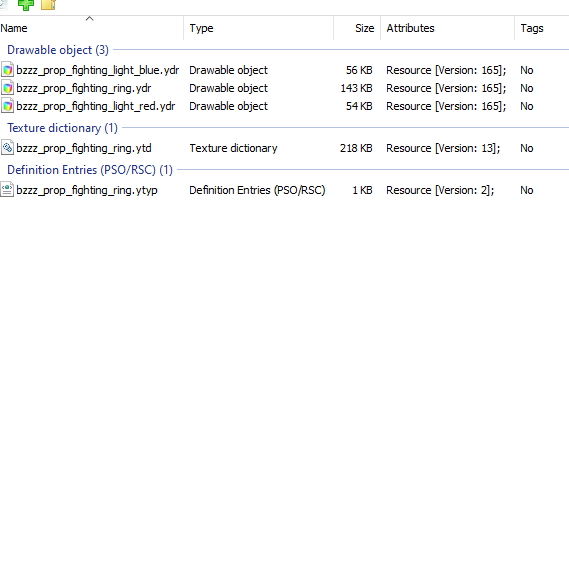This screenshot has width=569, height=569.
Task: Collapse the Drawable object (3) group
Action: click(58, 50)
